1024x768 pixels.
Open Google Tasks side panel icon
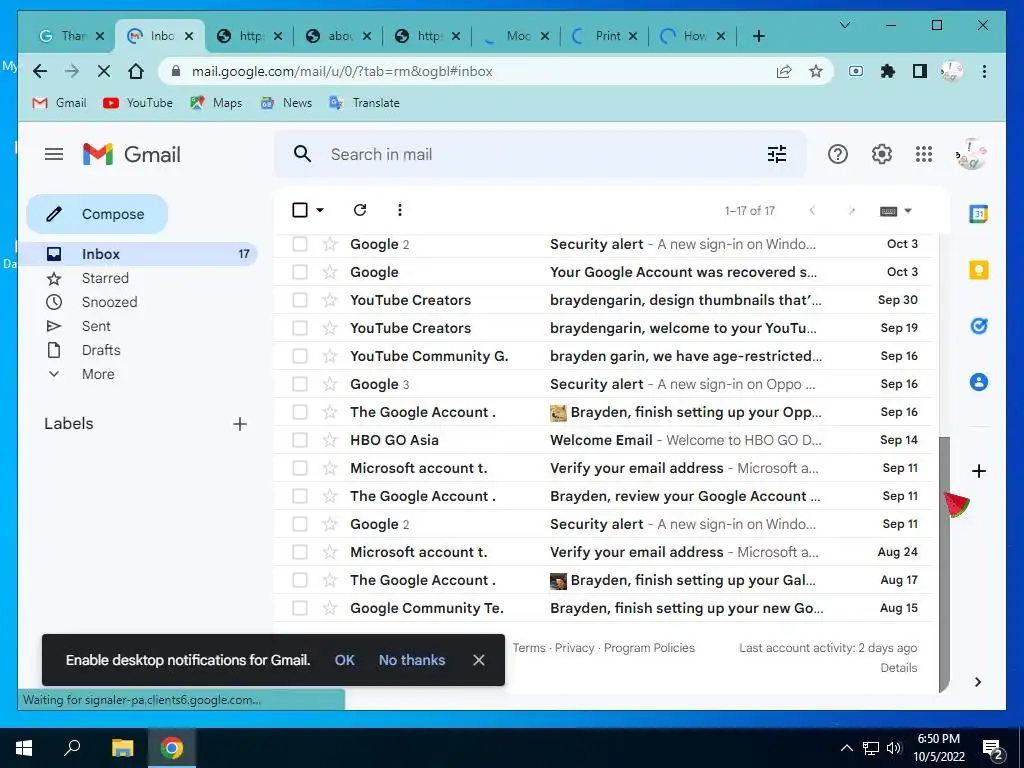(x=978, y=326)
